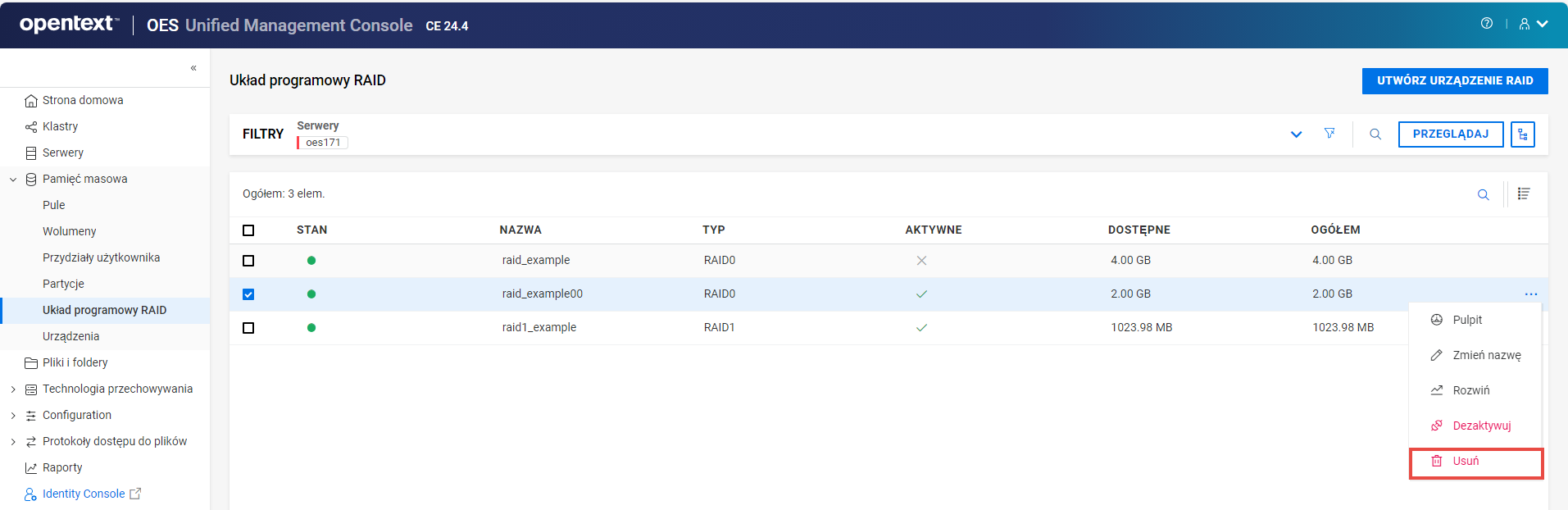Viewport: 1568px width, 510px height.
Task: Expand Technologia przechowywania tree node
Action: (x=13, y=389)
